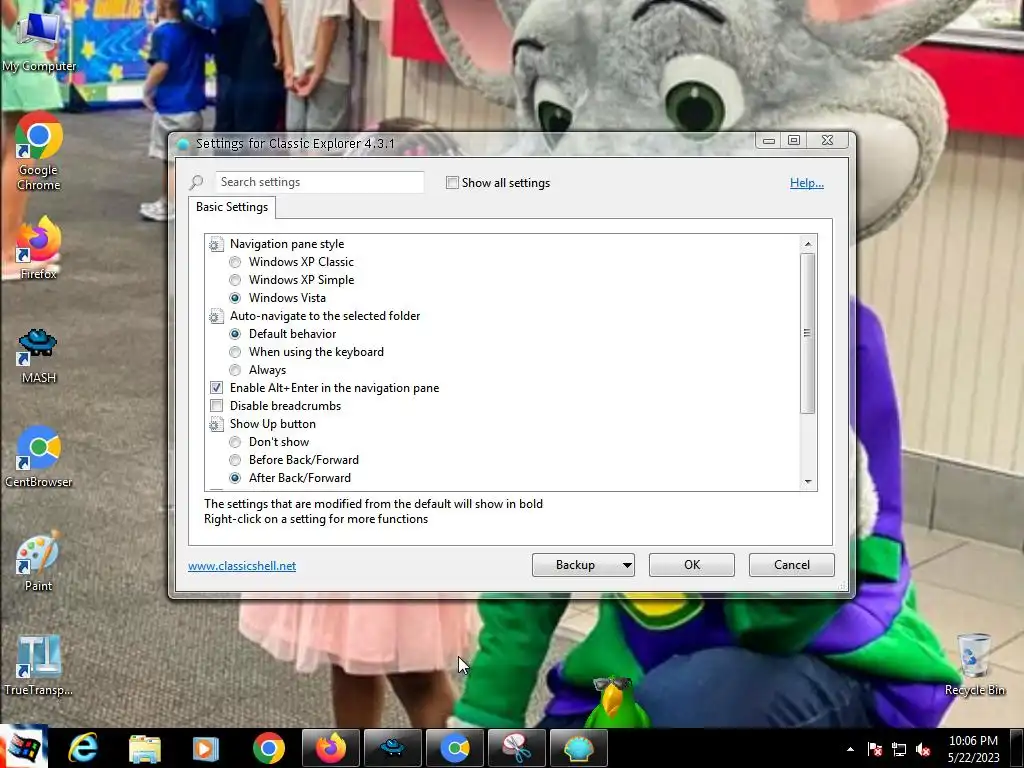Click scrollbar down arrow in settings list

tap(808, 482)
